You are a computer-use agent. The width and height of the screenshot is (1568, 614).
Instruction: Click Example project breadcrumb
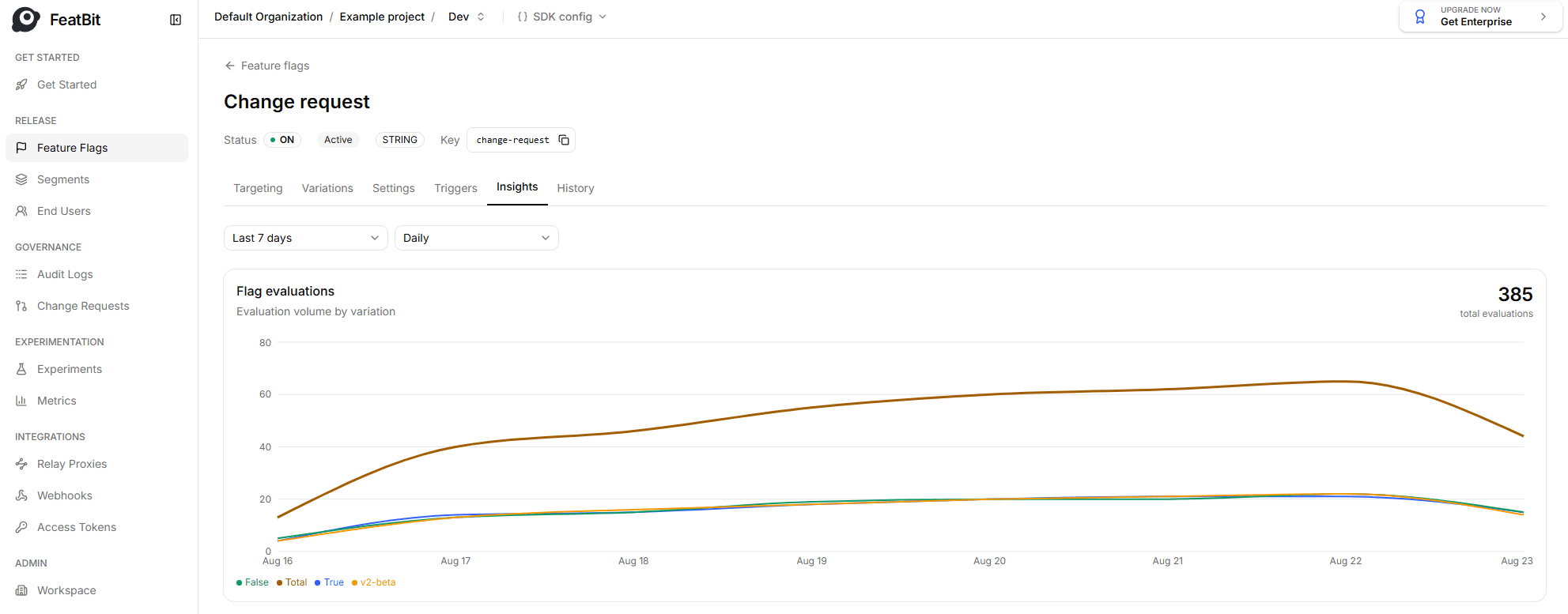click(x=382, y=17)
